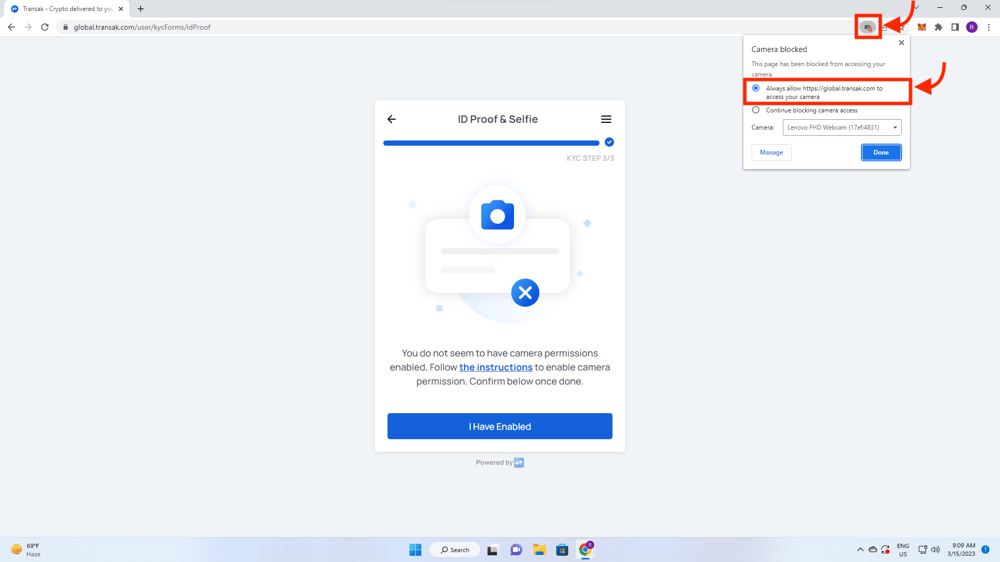Select Always allow global.transak.com camera access
1000x562 pixels.
756,89
